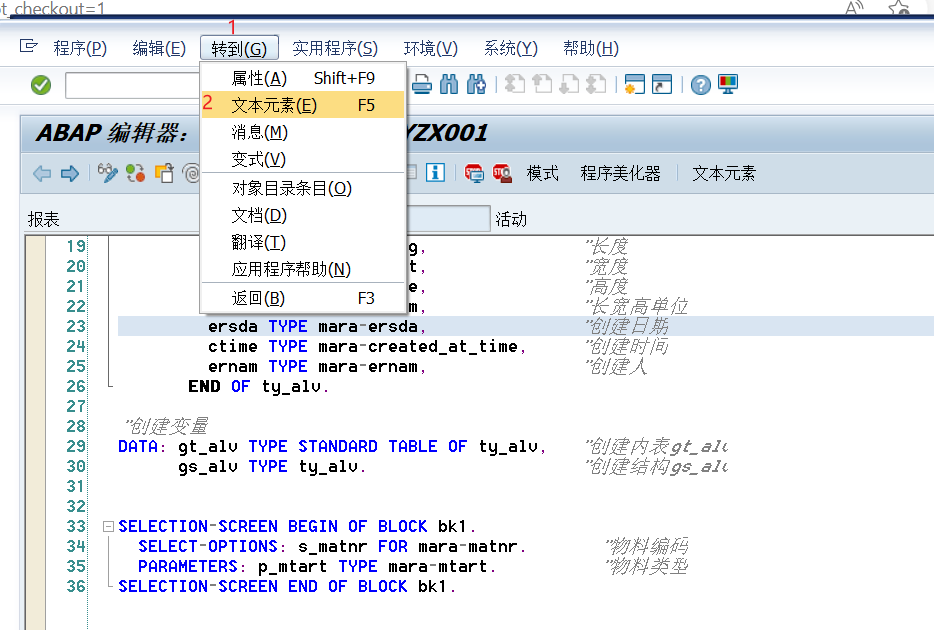Click the 模式 button in the toolbar
Viewport: 934px width, 630px height.
(541, 172)
